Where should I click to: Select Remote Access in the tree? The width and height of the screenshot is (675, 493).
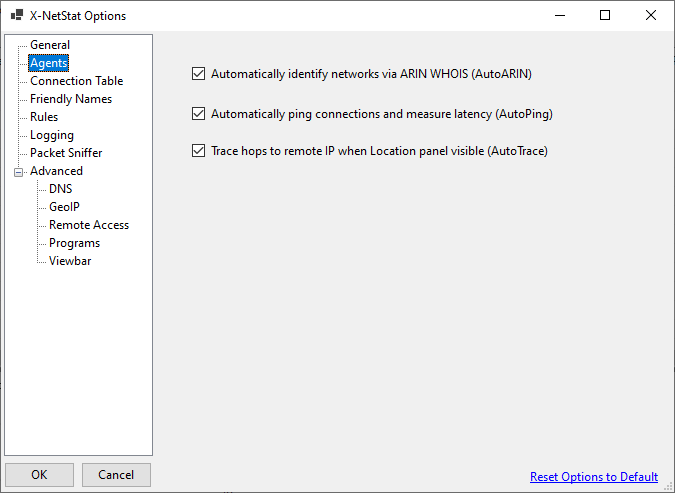pyautogui.click(x=89, y=225)
